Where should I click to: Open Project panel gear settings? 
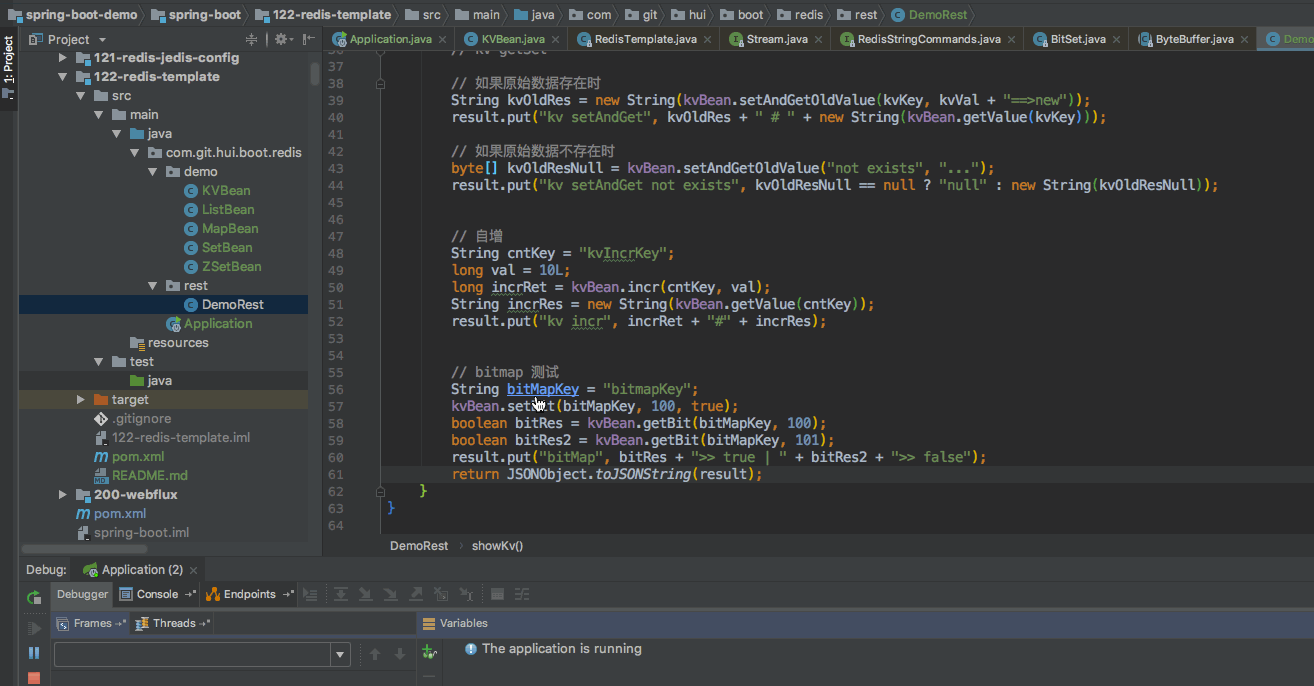(x=281, y=39)
